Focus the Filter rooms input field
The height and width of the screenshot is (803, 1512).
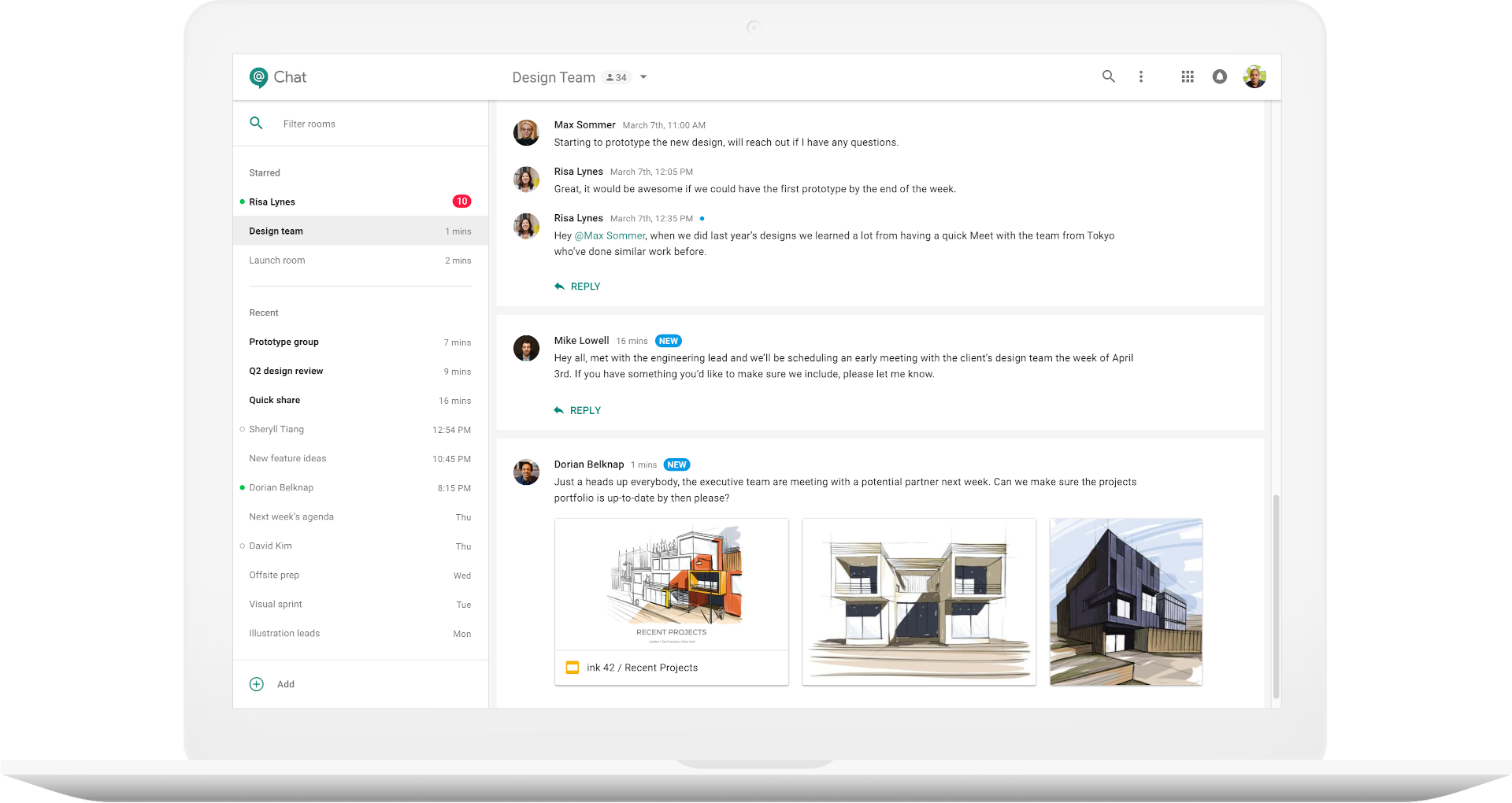click(x=361, y=124)
